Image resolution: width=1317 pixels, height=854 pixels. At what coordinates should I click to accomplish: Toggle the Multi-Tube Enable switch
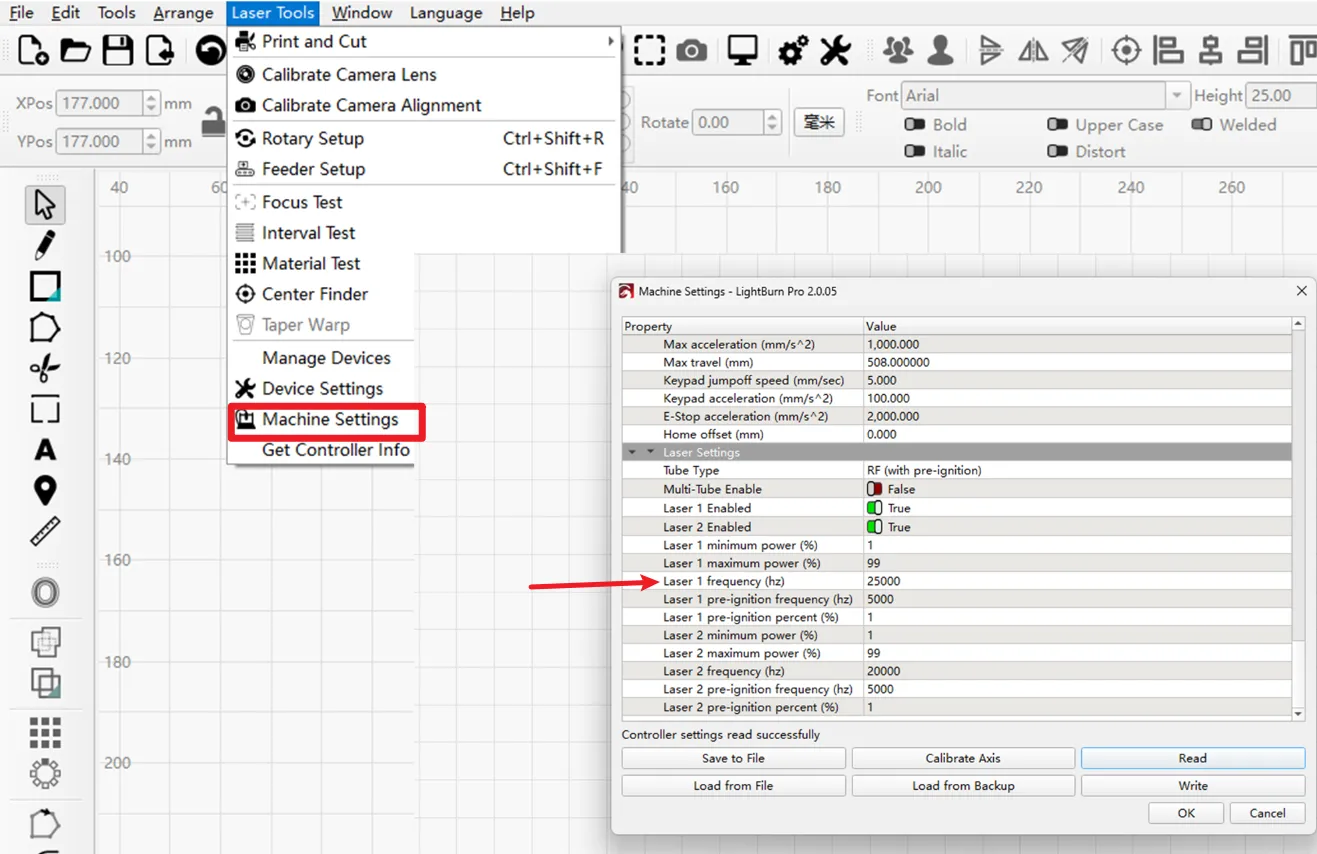click(x=874, y=489)
